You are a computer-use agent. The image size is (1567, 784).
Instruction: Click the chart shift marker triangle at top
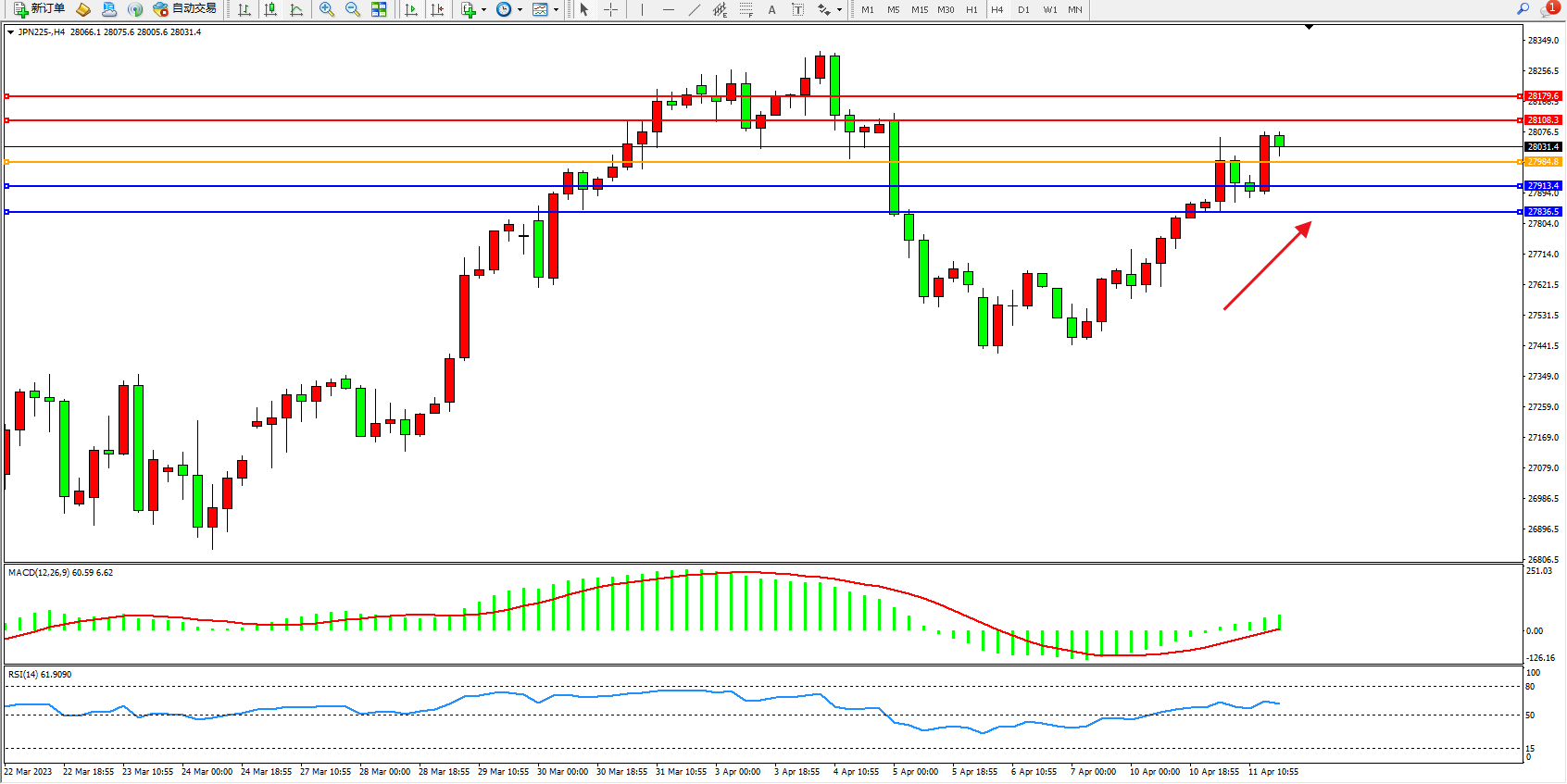coord(1309,28)
